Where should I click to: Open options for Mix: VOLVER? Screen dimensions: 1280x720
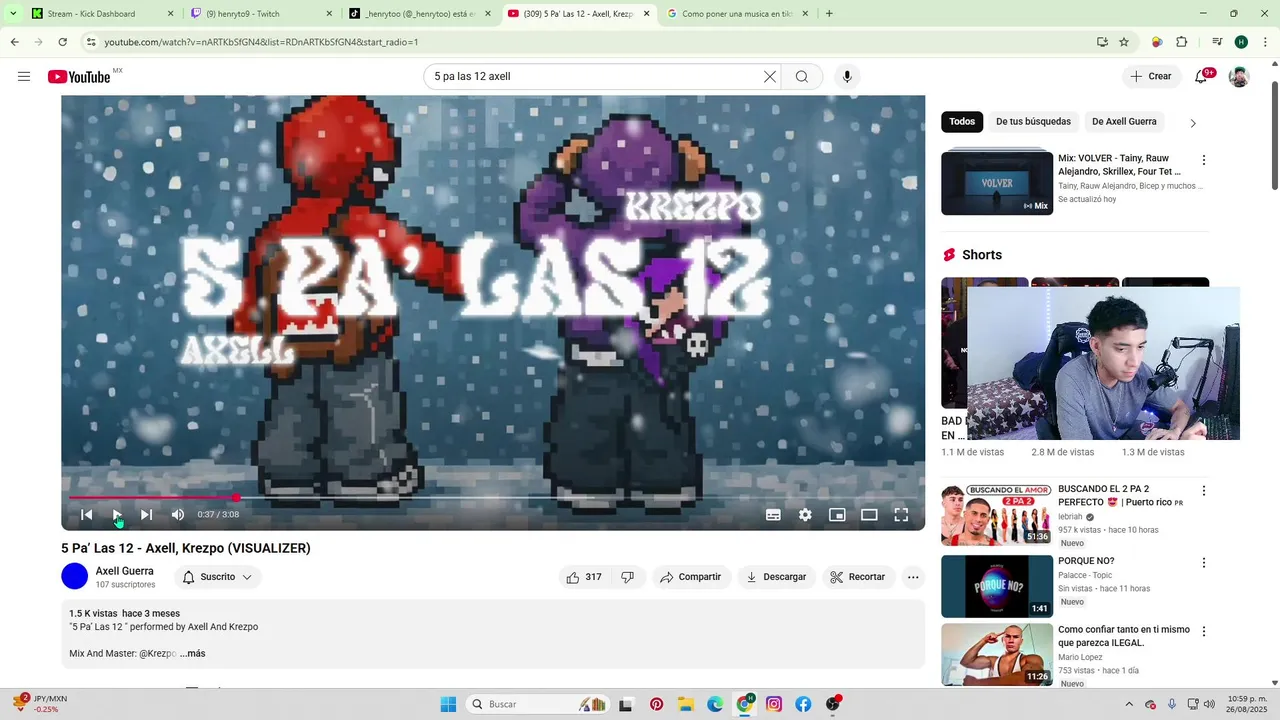1204,160
